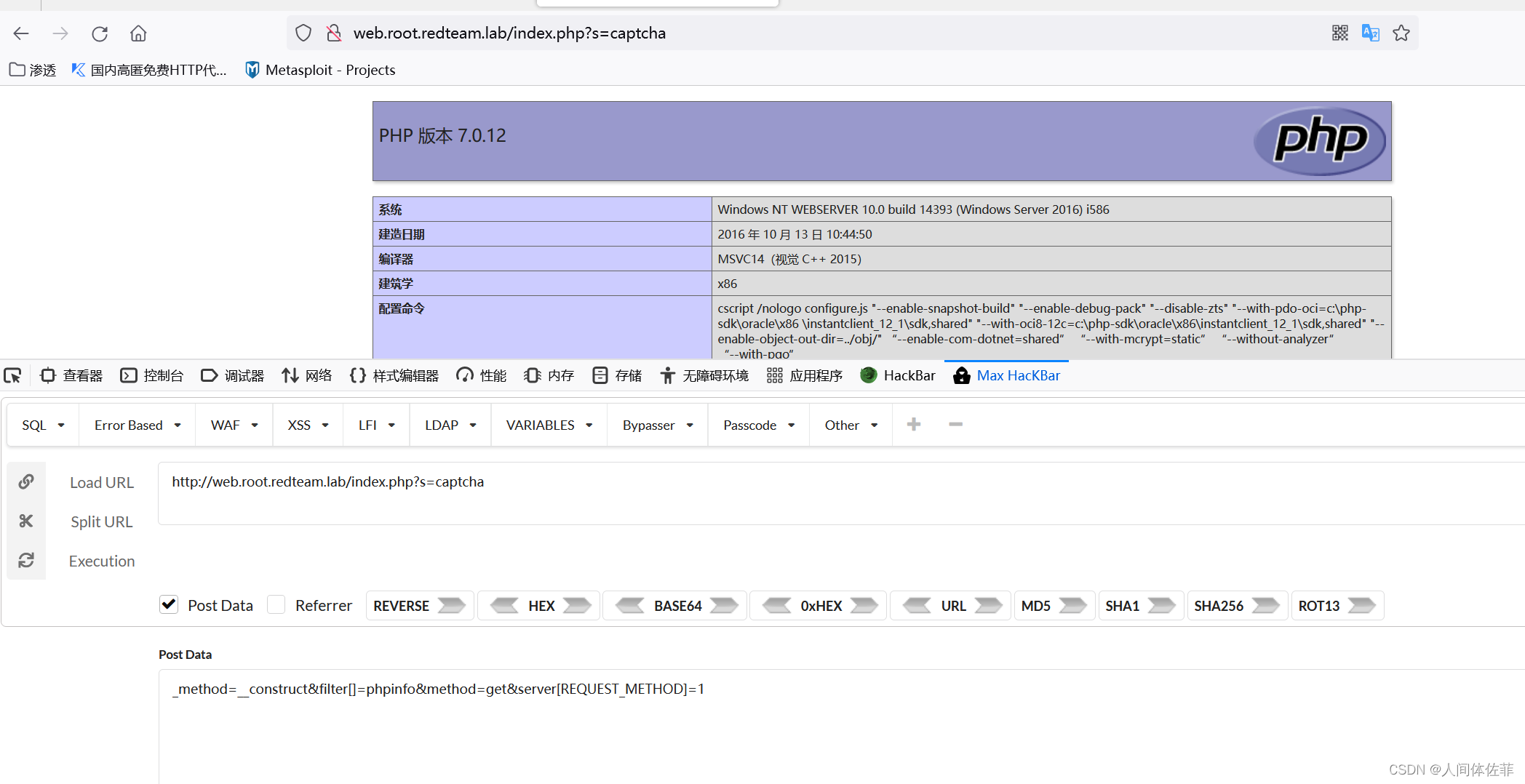Switch to 性能 performance tab
1525x784 pixels.
click(x=481, y=375)
